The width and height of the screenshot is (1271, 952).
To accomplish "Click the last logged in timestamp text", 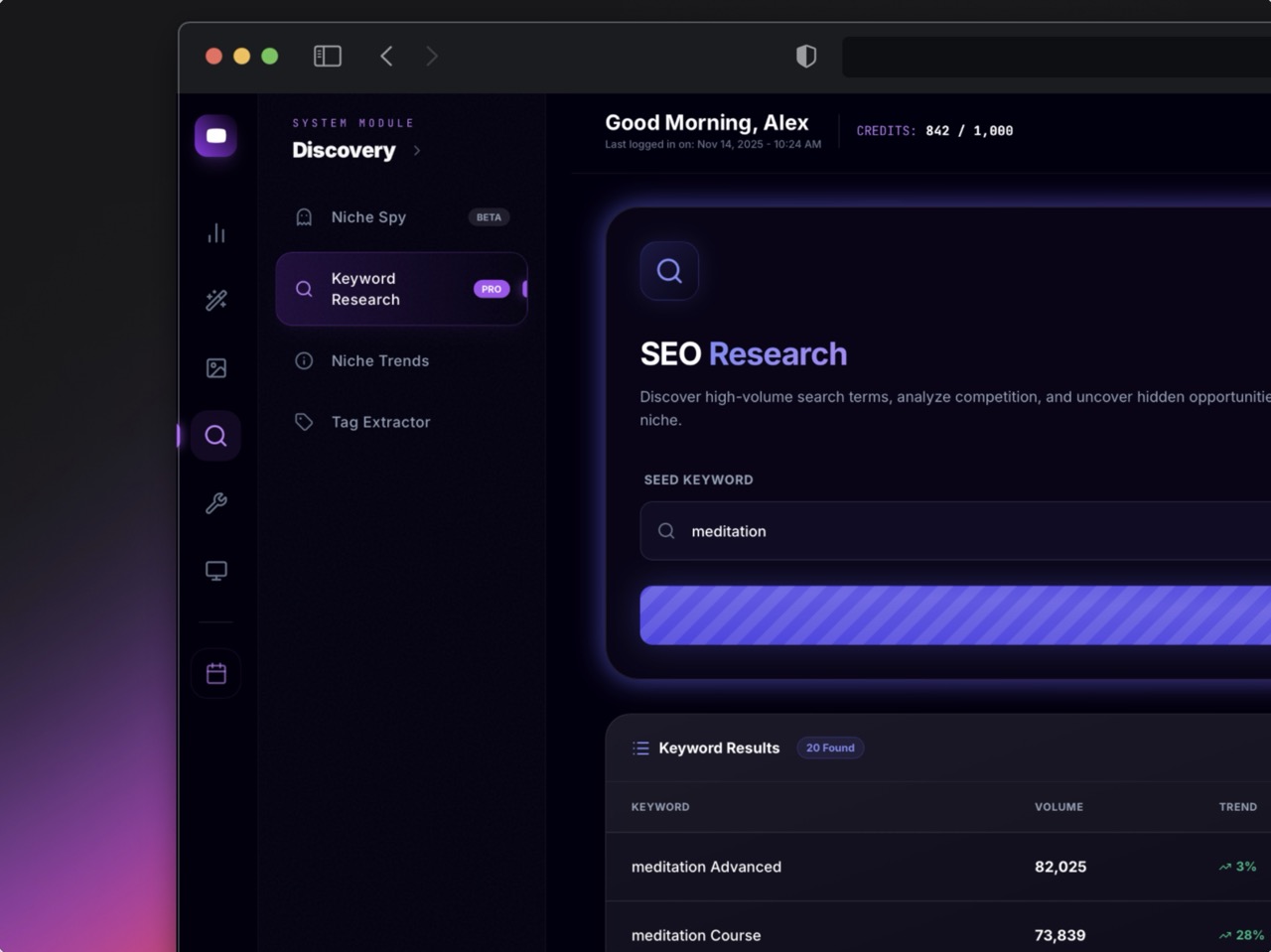I will (x=713, y=145).
